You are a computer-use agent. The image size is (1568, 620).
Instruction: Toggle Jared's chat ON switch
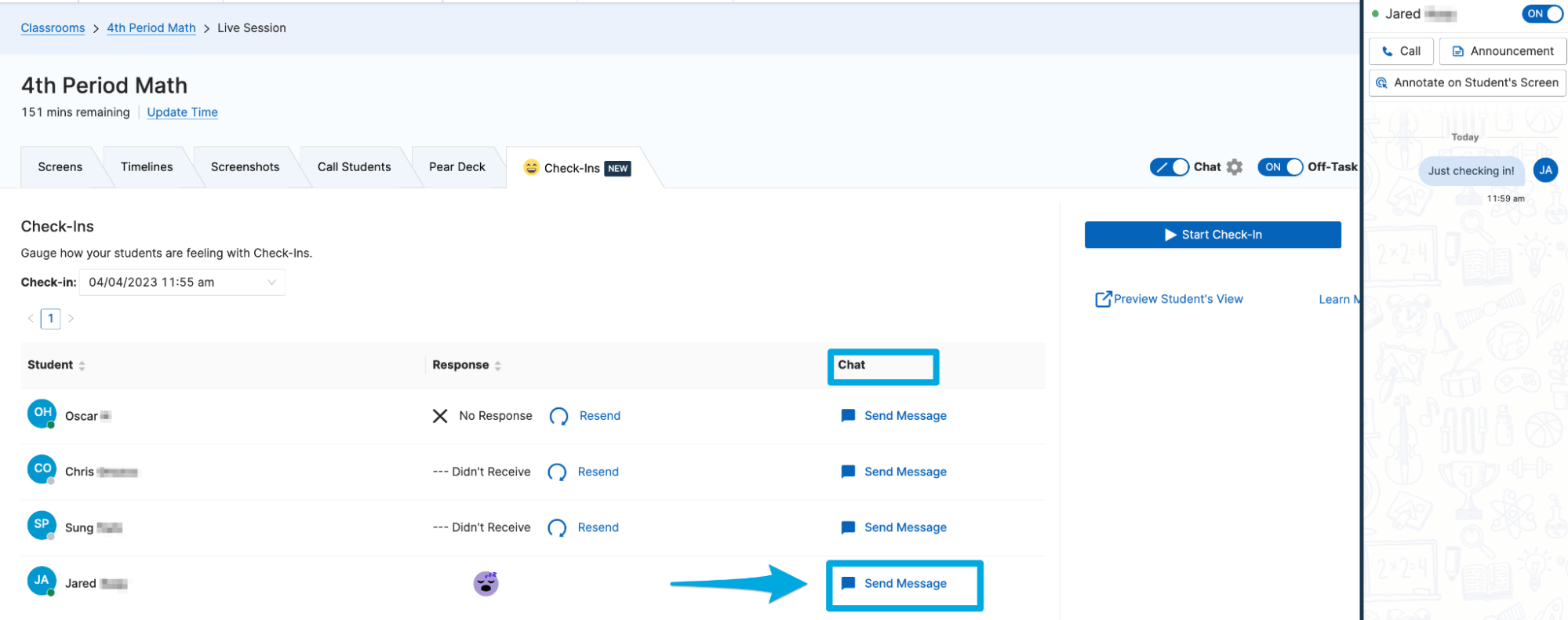click(1542, 14)
